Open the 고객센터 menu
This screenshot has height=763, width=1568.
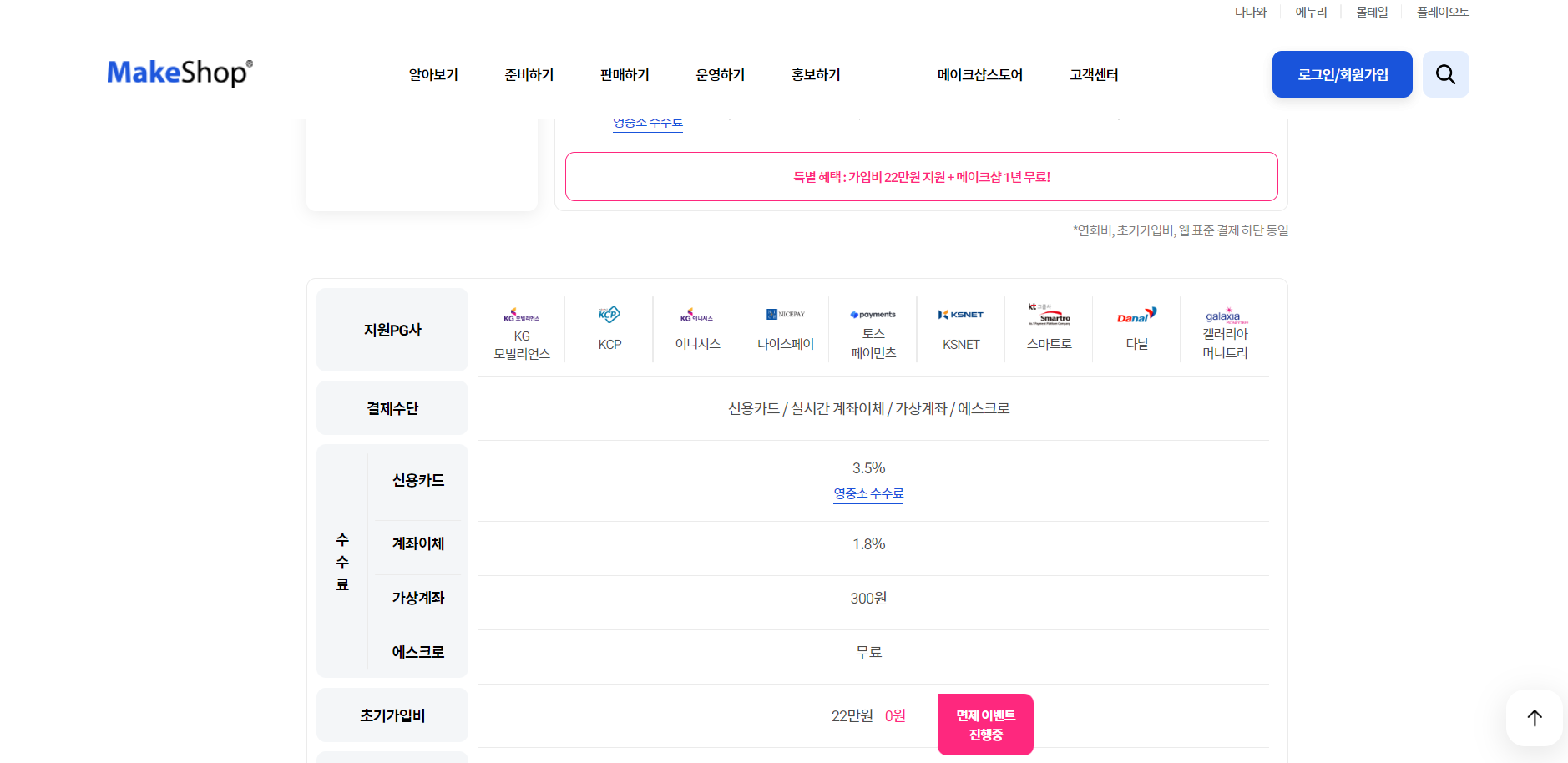point(1094,75)
